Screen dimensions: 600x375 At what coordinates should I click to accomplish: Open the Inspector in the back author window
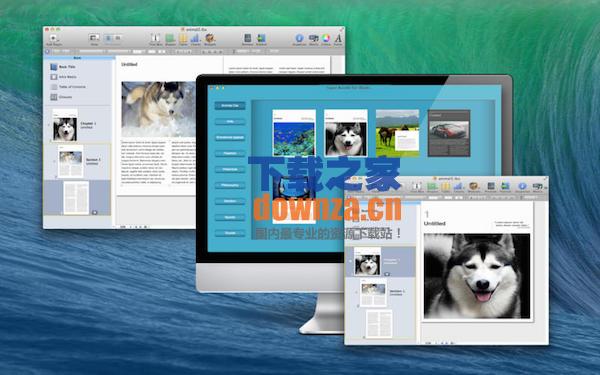299,38
